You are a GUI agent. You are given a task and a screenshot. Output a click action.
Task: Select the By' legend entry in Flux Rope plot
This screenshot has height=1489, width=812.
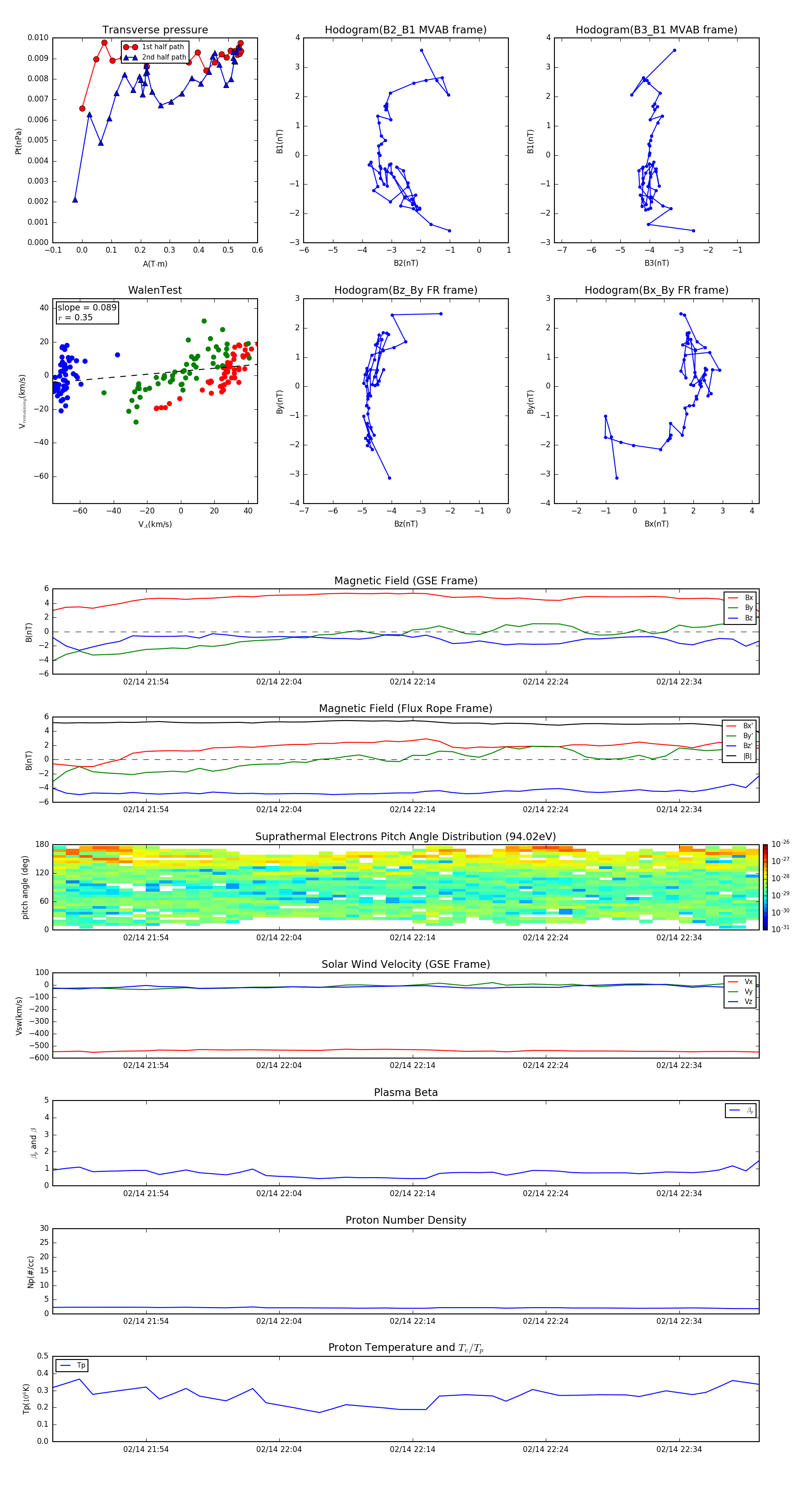tap(739, 736)
